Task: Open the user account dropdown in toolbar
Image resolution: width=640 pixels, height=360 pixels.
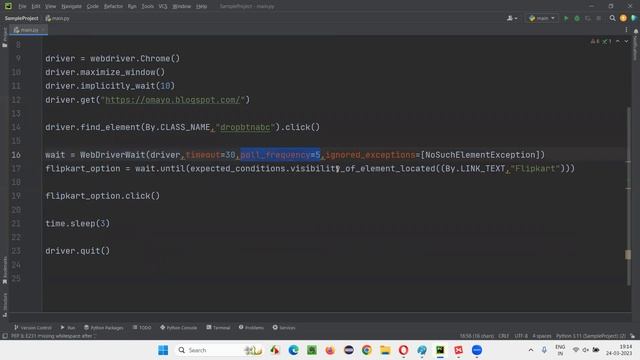Action: coord(512,18)
